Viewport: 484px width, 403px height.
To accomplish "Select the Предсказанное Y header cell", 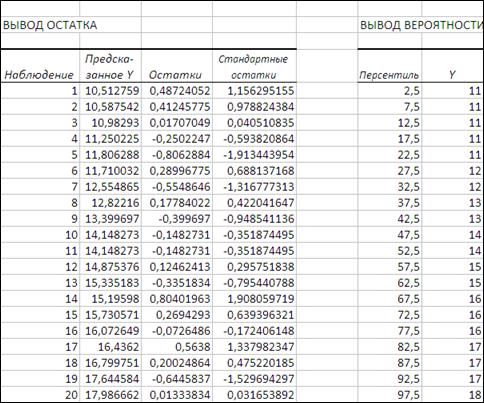I will [109, 67].
